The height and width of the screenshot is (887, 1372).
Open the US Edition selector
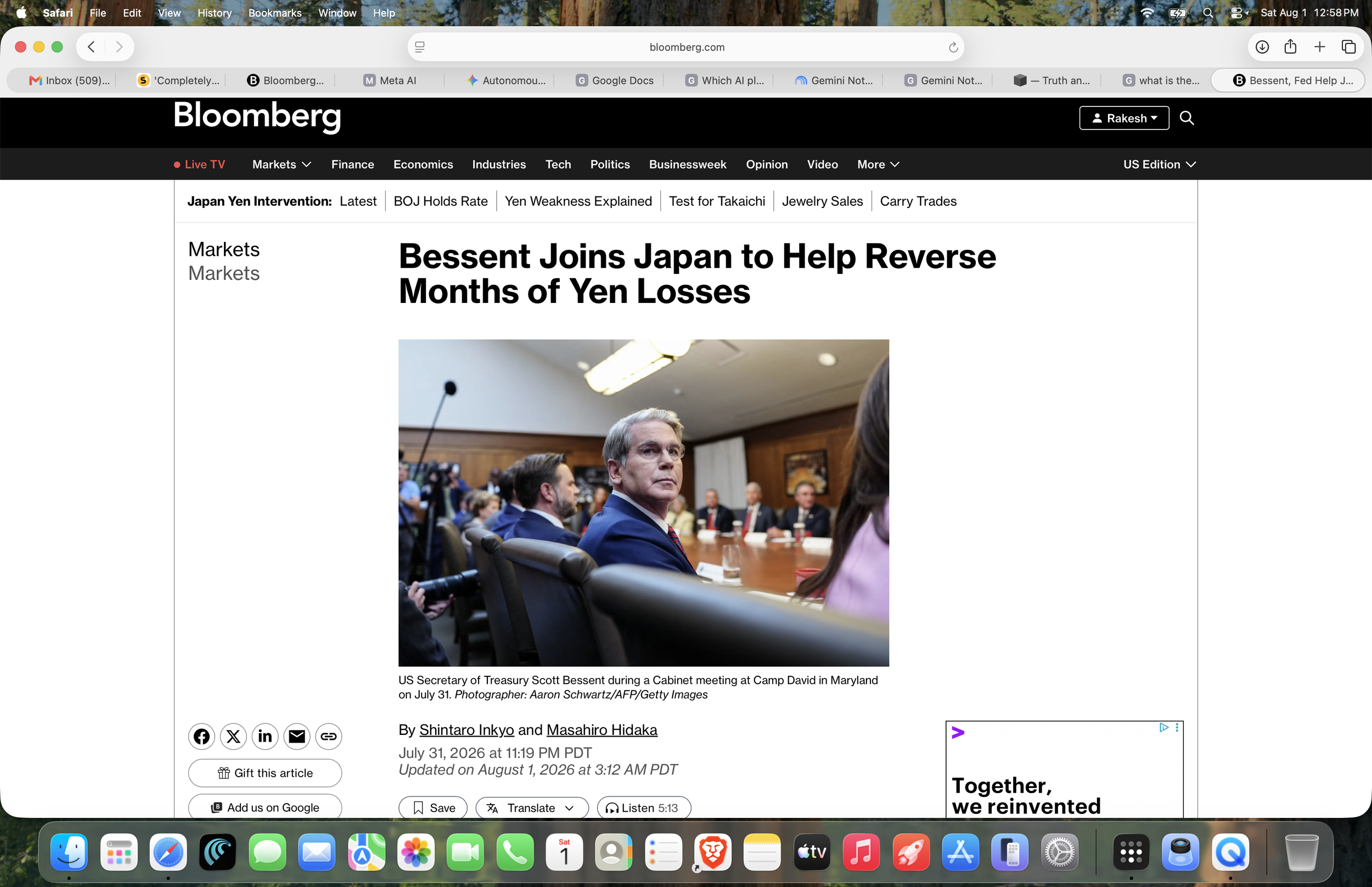[x=1160, y=165]
